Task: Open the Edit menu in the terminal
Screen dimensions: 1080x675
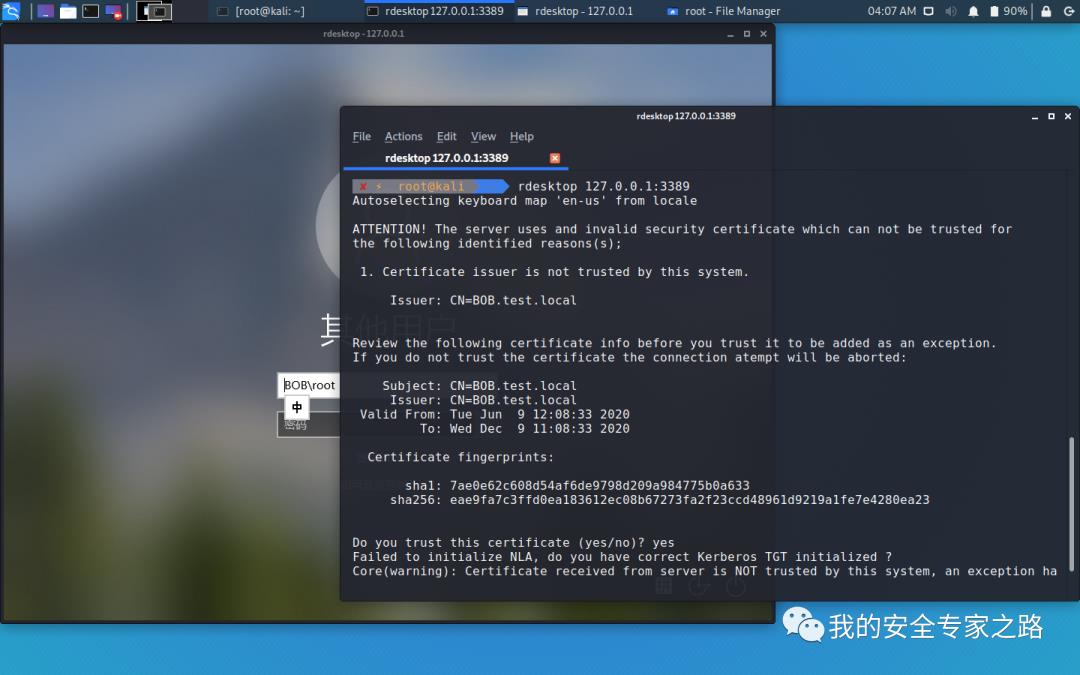Action: [x=446, y=136]
